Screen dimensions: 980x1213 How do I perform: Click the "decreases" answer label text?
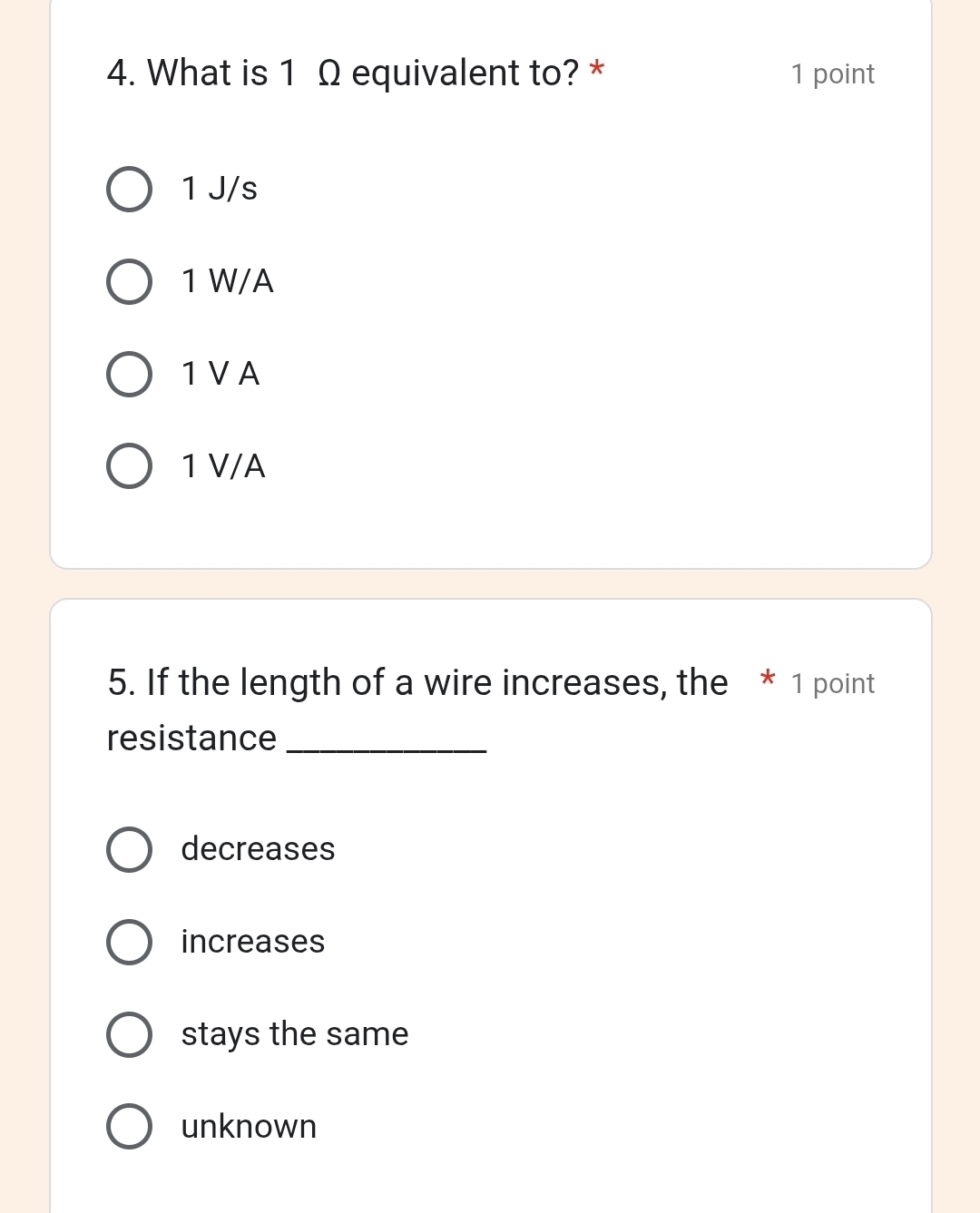(x=258, y=850)
